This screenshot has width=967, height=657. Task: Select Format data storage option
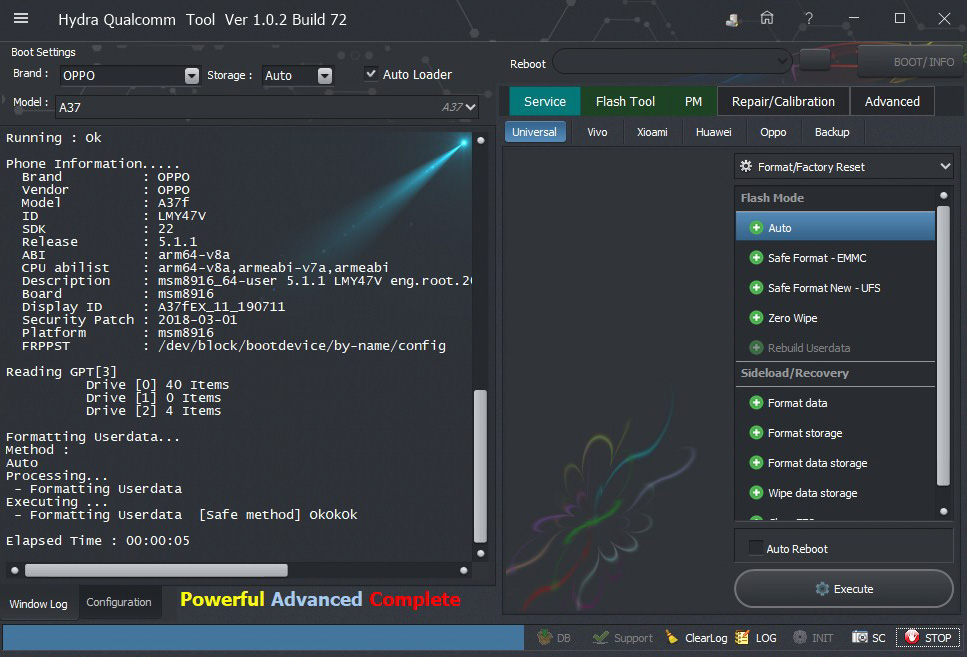click(835, 463)
